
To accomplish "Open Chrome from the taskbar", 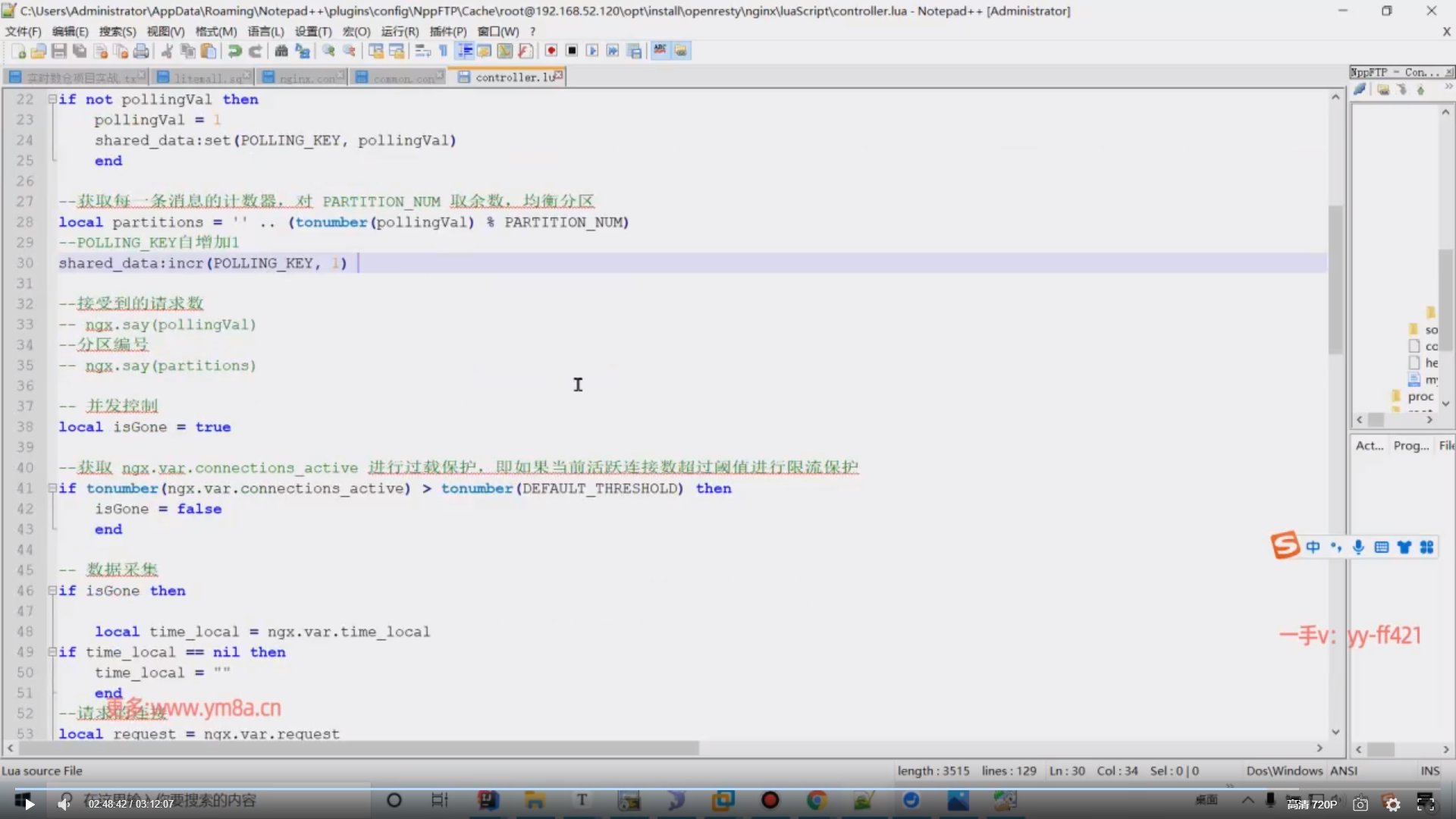I will click(817, 800).
